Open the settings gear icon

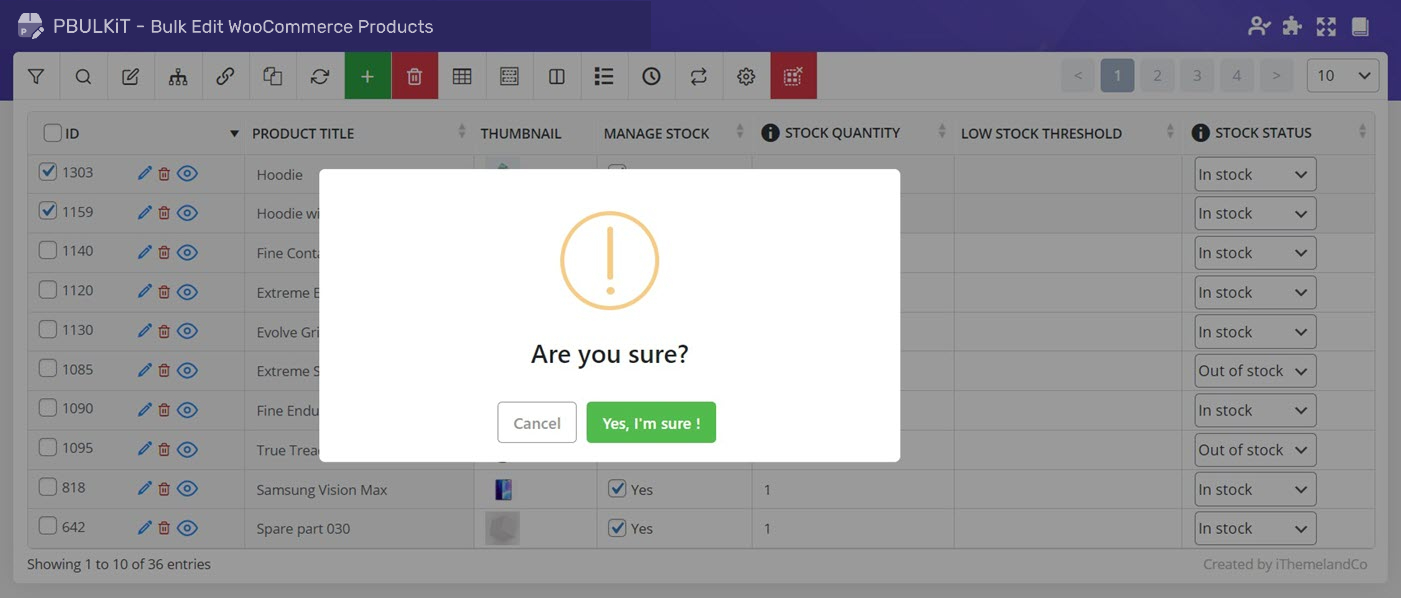tap(746, 76)
